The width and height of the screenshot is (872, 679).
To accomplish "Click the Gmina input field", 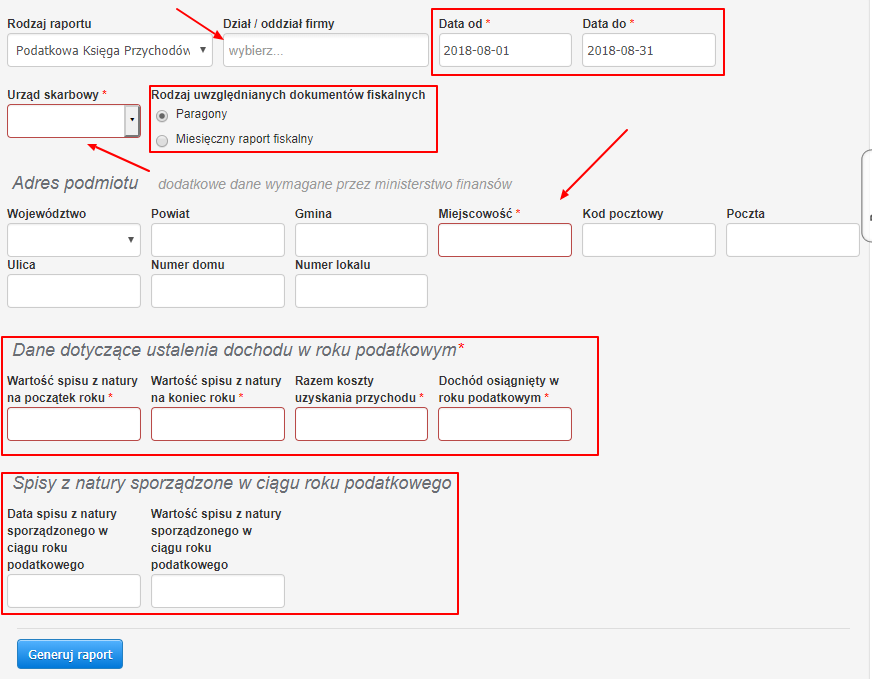I will [361, 240].
